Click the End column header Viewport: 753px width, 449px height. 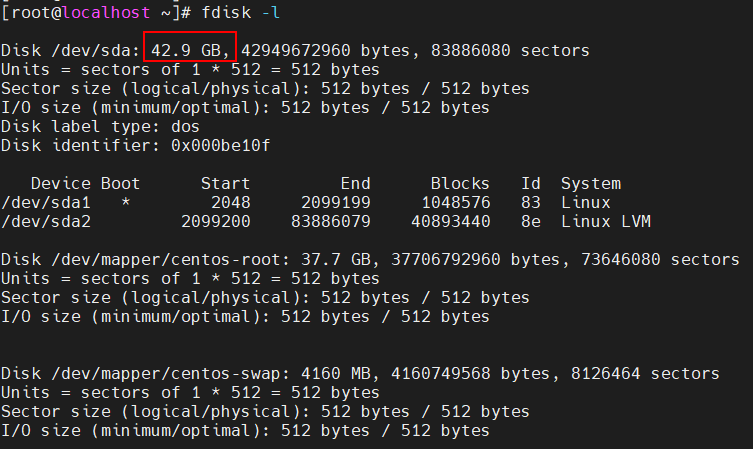click(x=355, y=183)
